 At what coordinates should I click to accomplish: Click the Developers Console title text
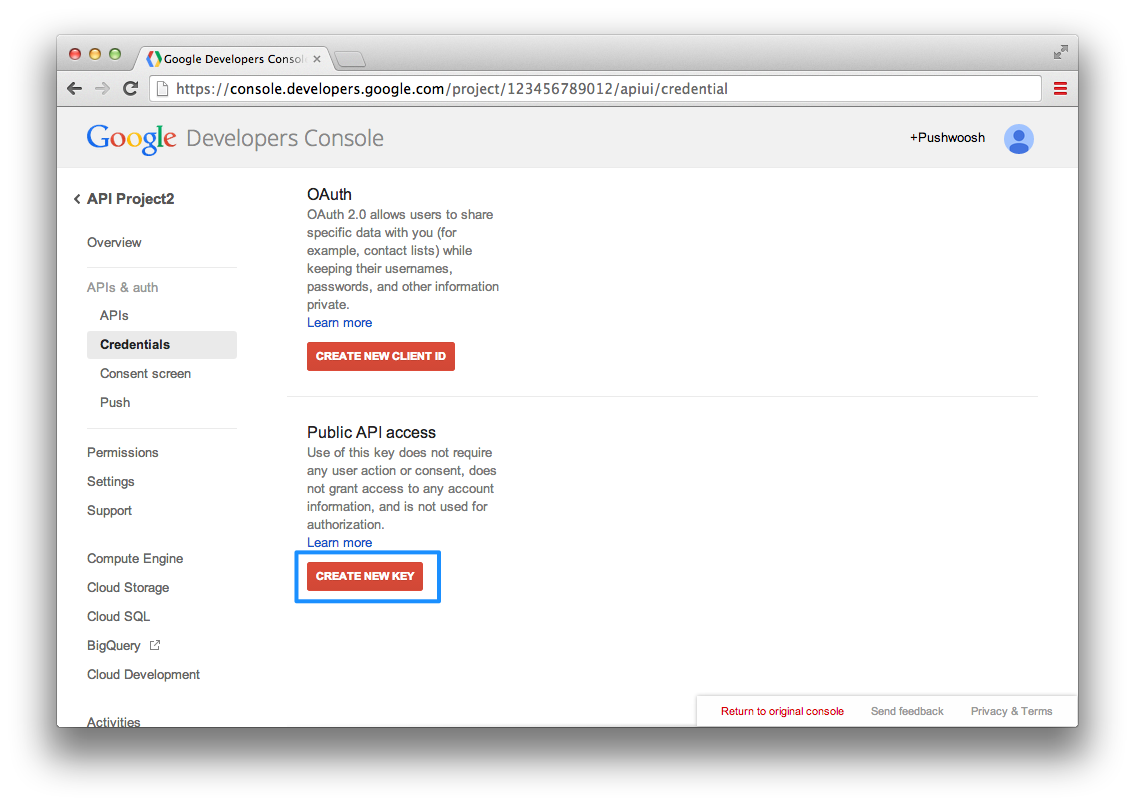(x=285, y=138)
